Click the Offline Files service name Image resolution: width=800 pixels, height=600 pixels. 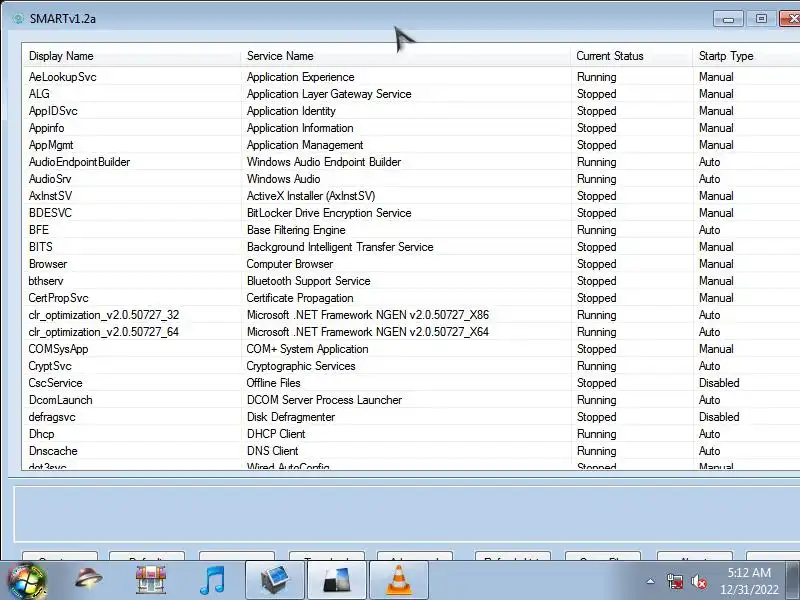coord(273,383)
